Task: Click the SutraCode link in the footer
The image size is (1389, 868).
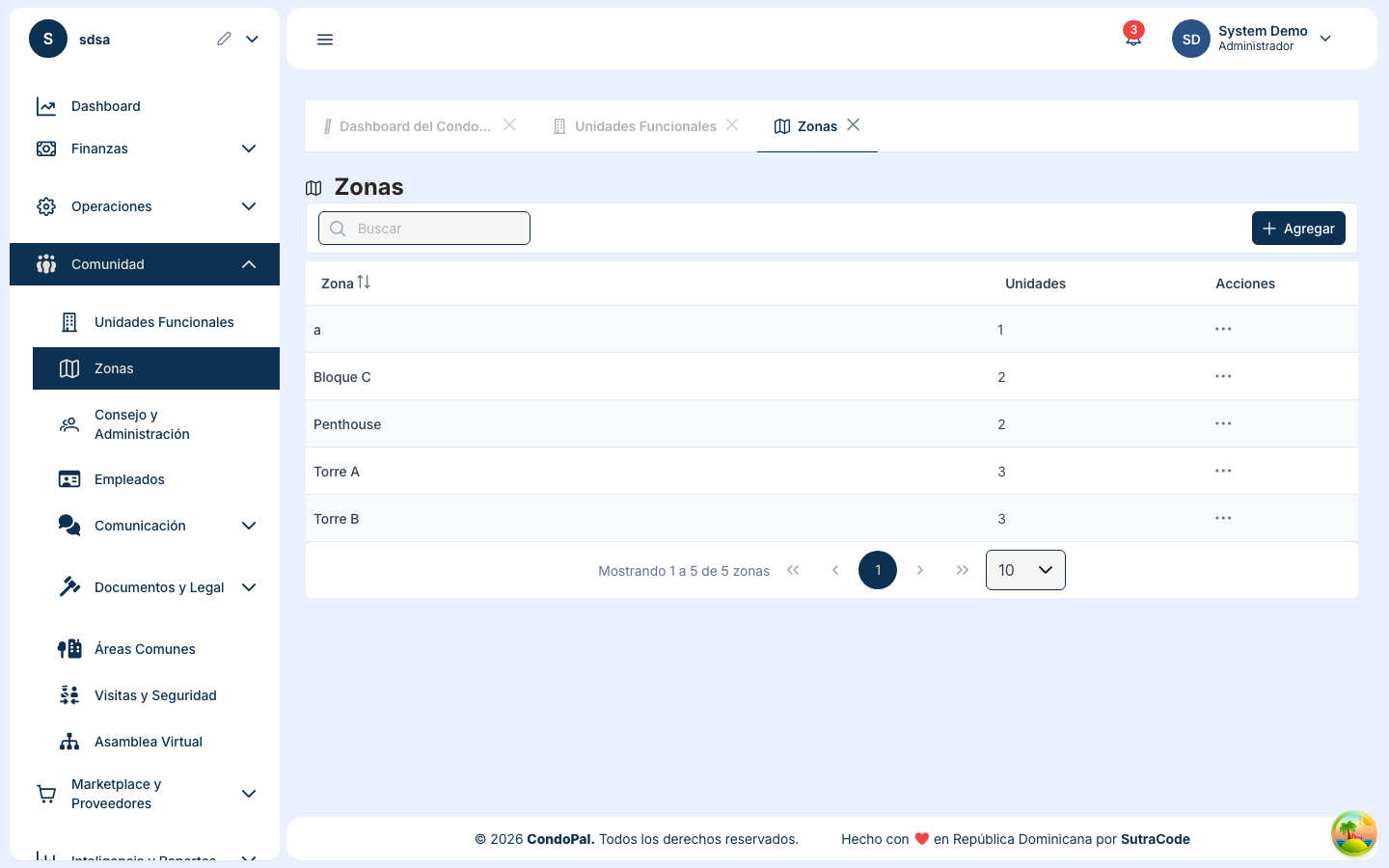Action: (x=1155, y=839)
